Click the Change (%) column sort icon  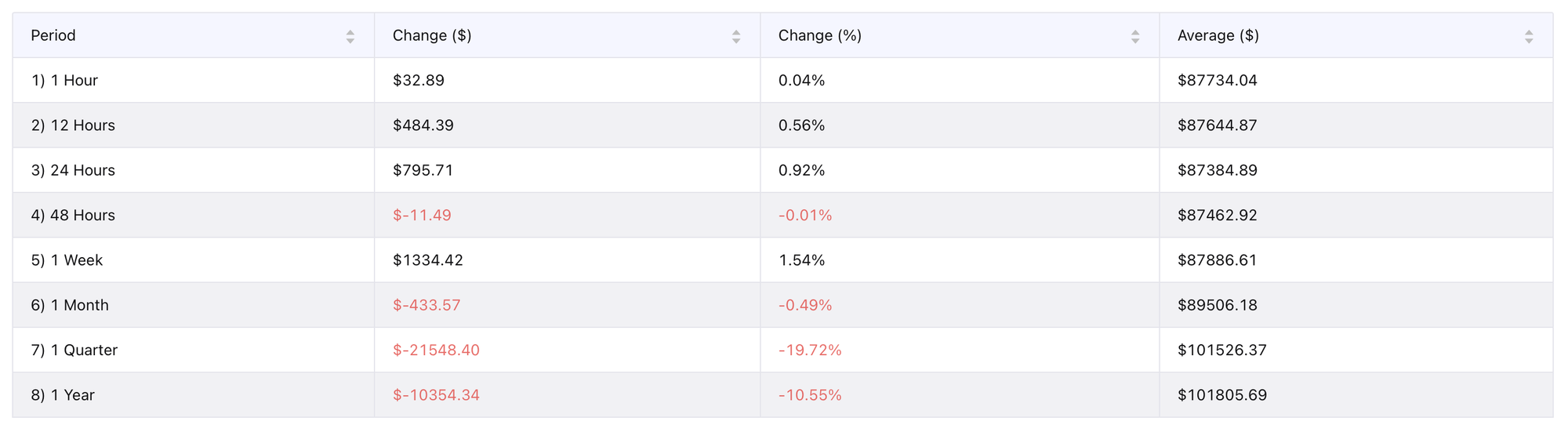pyautogui.click(x=1134, y=36)
